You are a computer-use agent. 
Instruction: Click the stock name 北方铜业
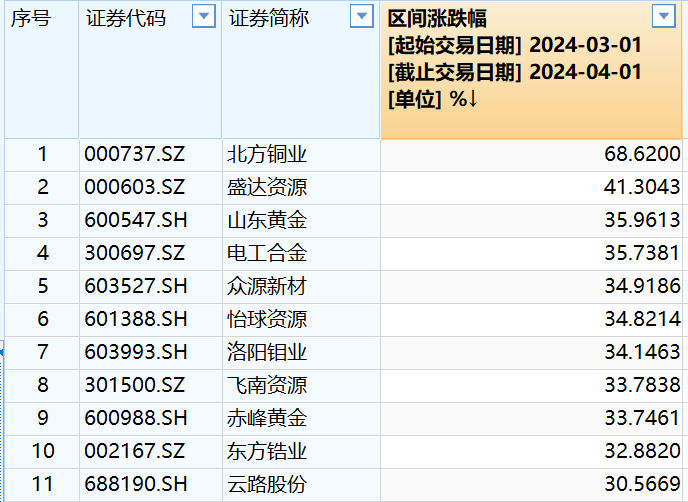pyautogui.click(x=267, y=154)
